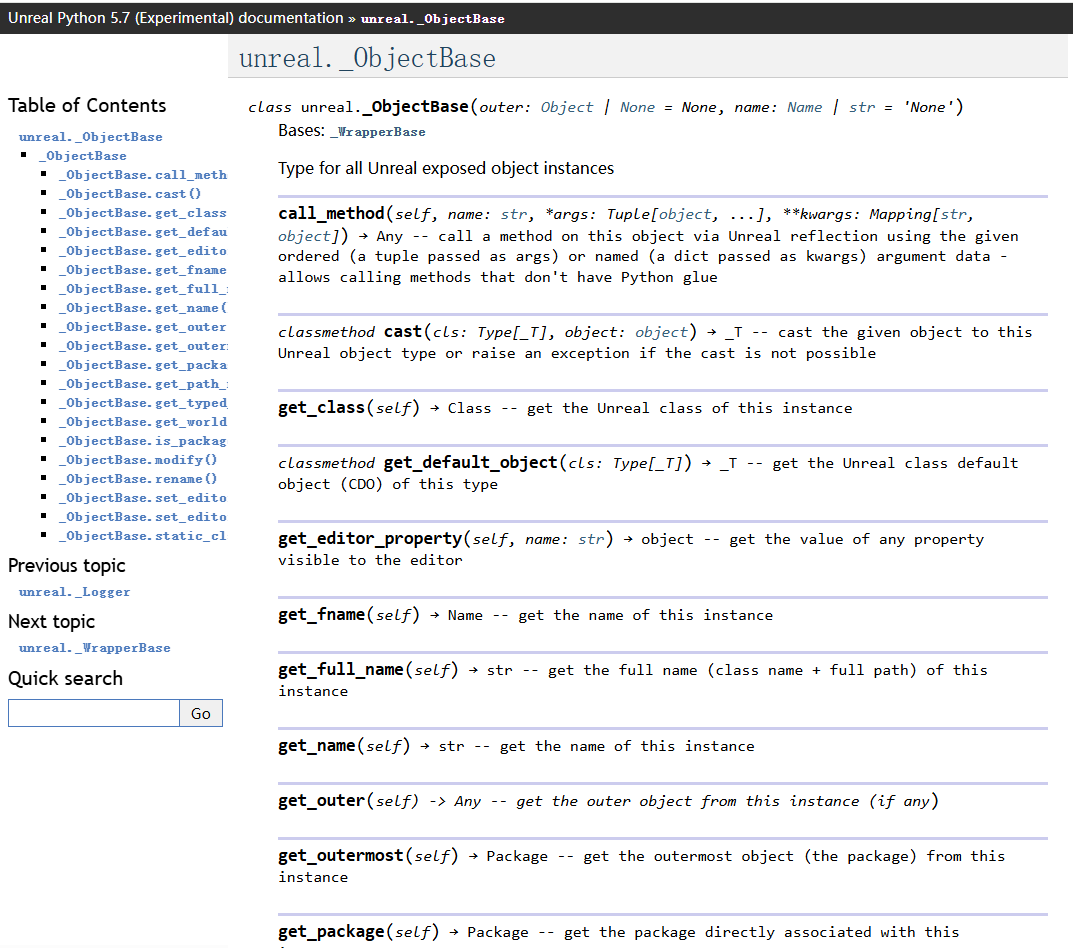Screen dimensions: 1073x948
Task: Open Unreal Python 5.7 documentation home link
Action: click(x=175, y=18)
